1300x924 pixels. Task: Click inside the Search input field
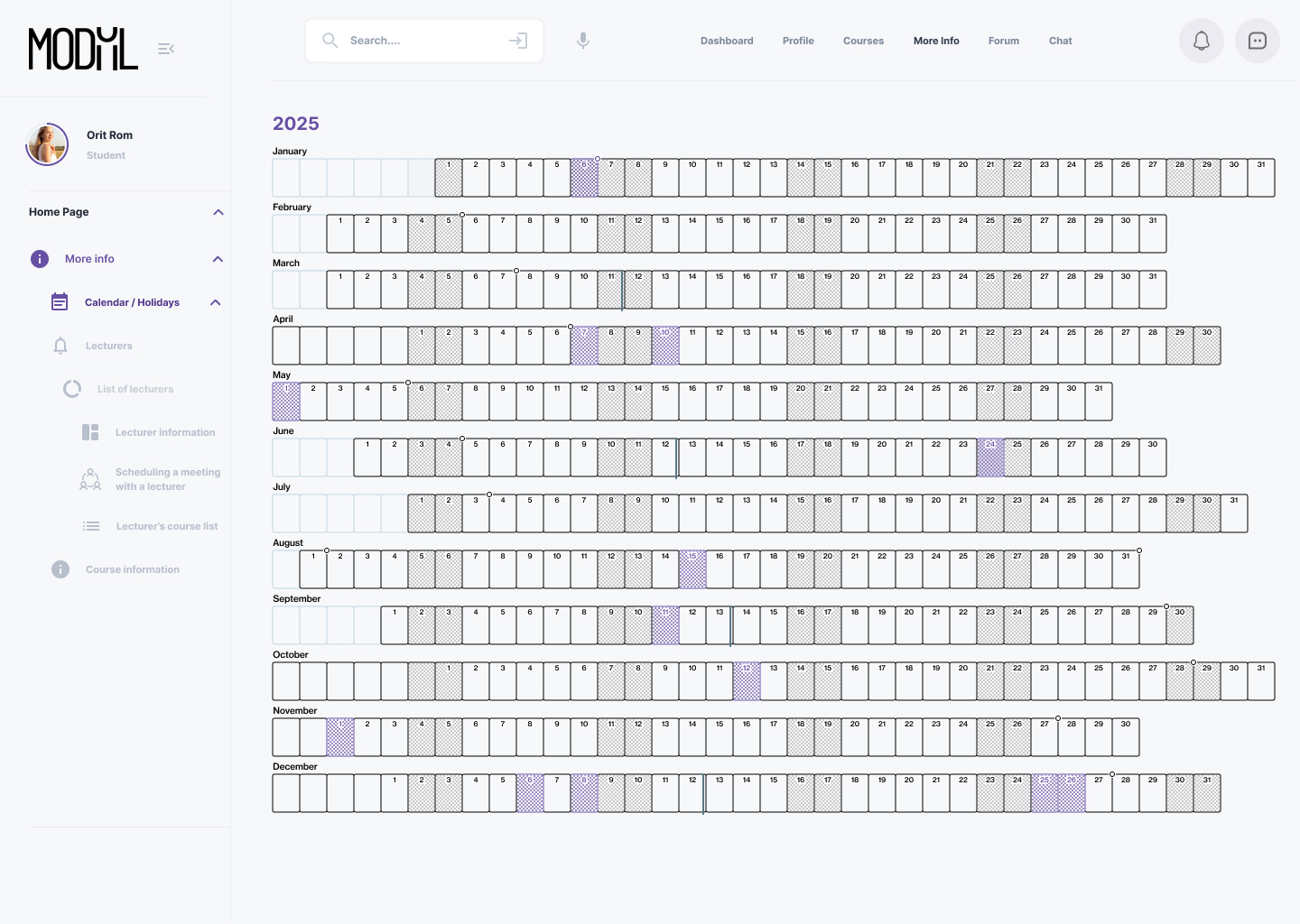[x=420, y=41]
